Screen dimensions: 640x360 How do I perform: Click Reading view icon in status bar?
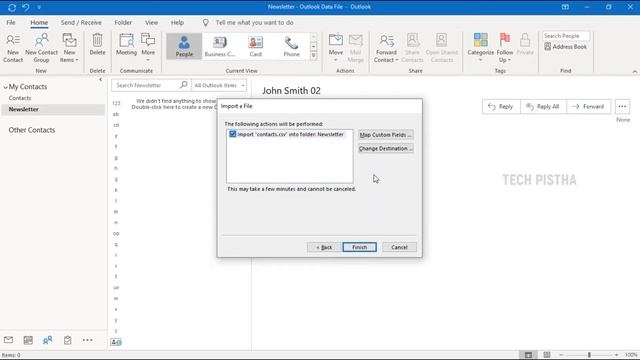click(547, 355)
